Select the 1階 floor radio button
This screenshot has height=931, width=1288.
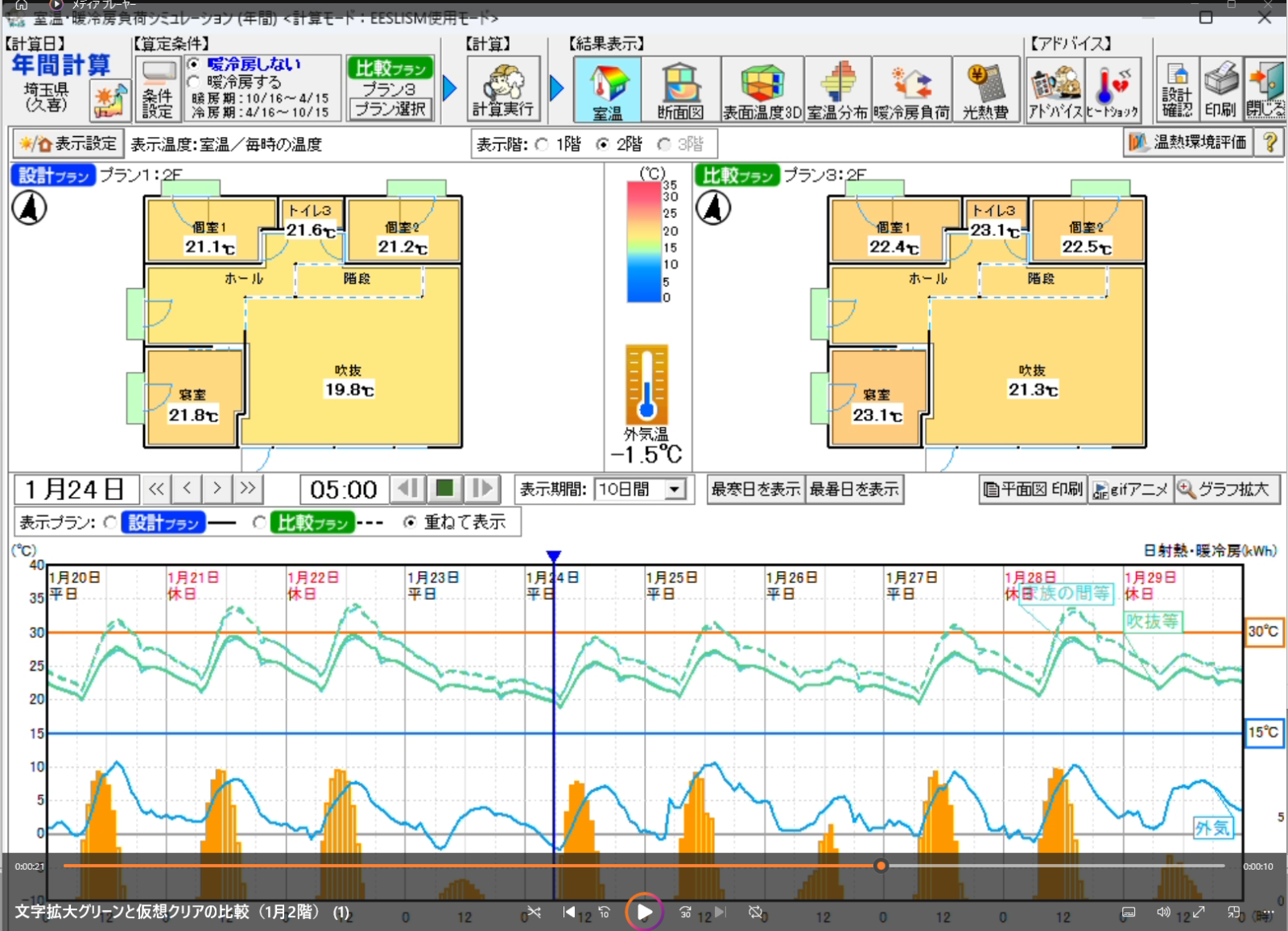(x=543, y=144)
